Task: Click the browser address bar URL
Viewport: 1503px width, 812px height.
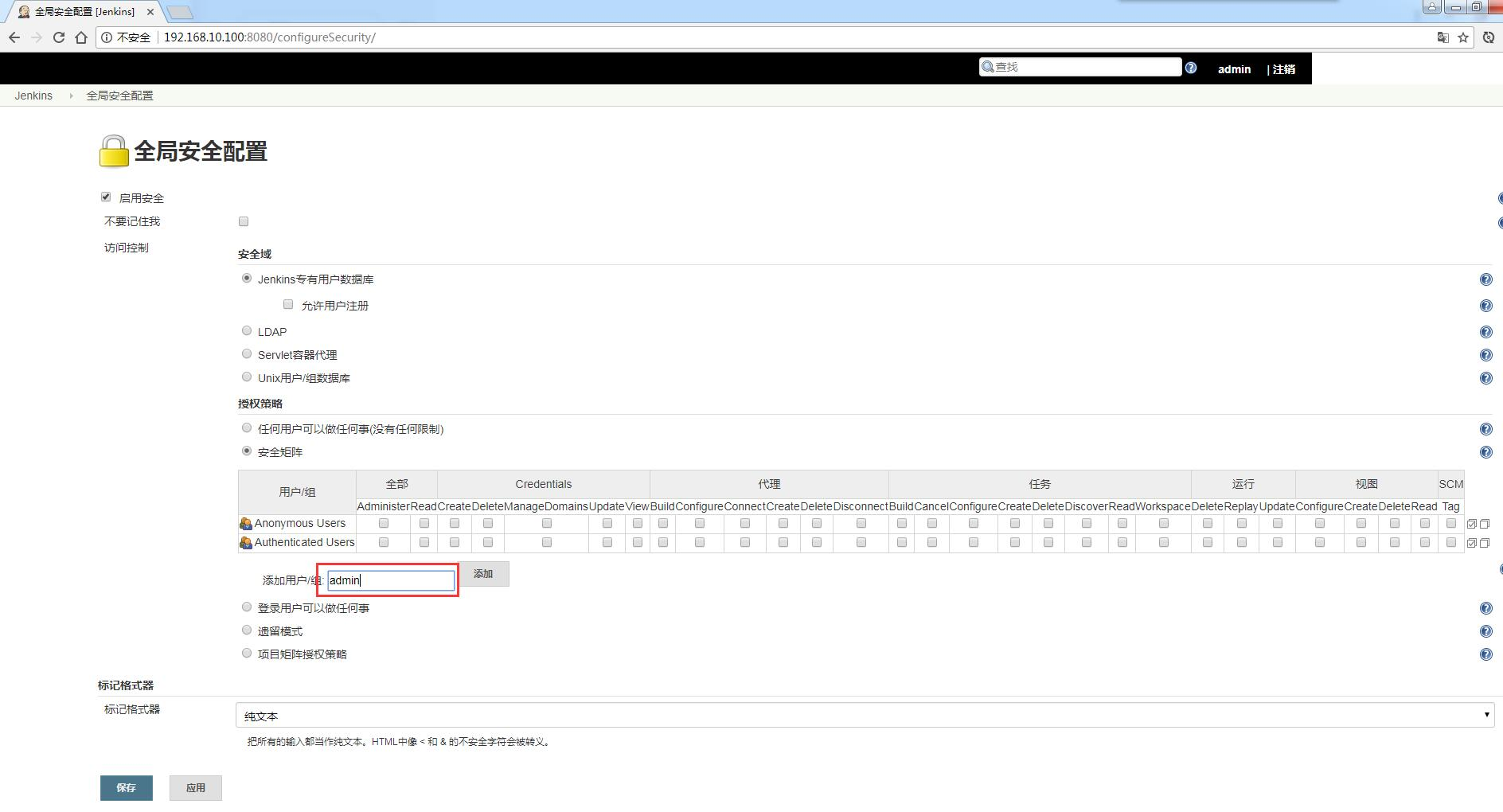Action: [269, 37]
